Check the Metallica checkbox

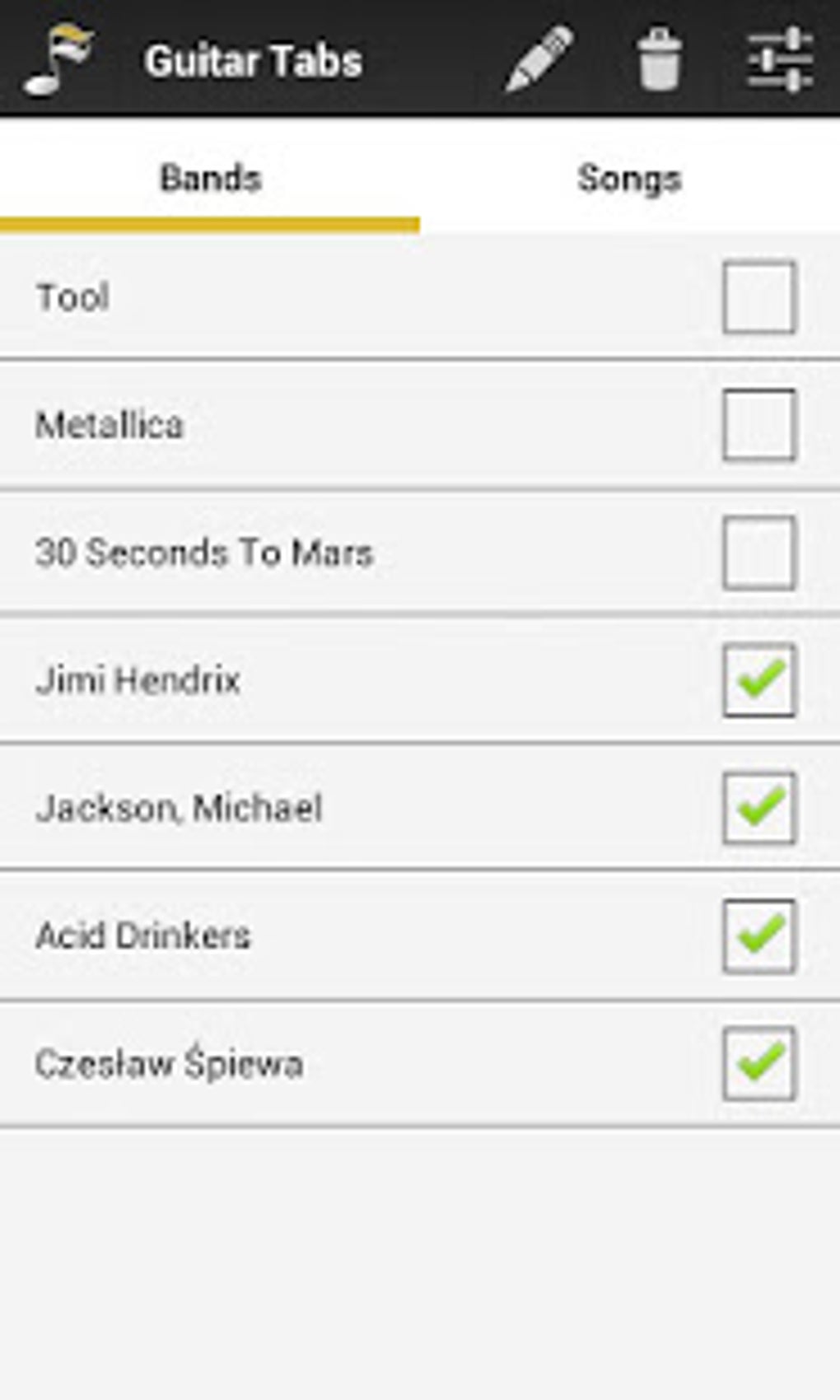(758, 425)
